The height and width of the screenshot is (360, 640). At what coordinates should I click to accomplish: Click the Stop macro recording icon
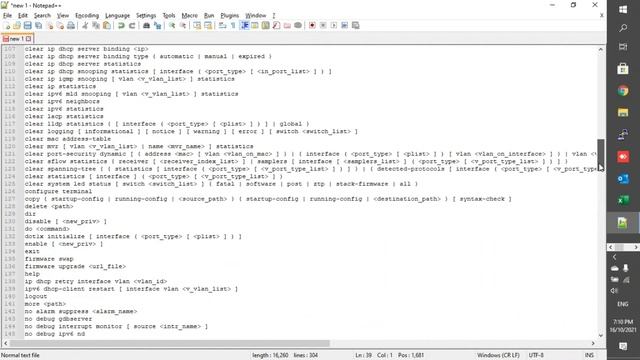point(323,25)
